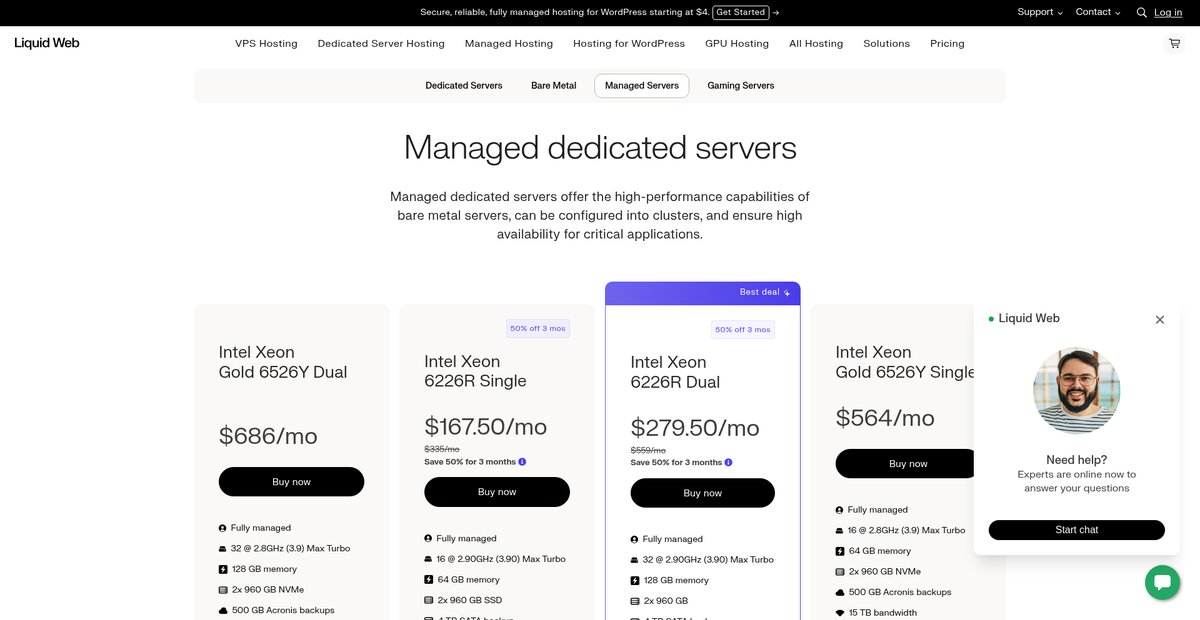Click the info icon under $279.50/mo

pyautogui.click(x=728, y=463)
